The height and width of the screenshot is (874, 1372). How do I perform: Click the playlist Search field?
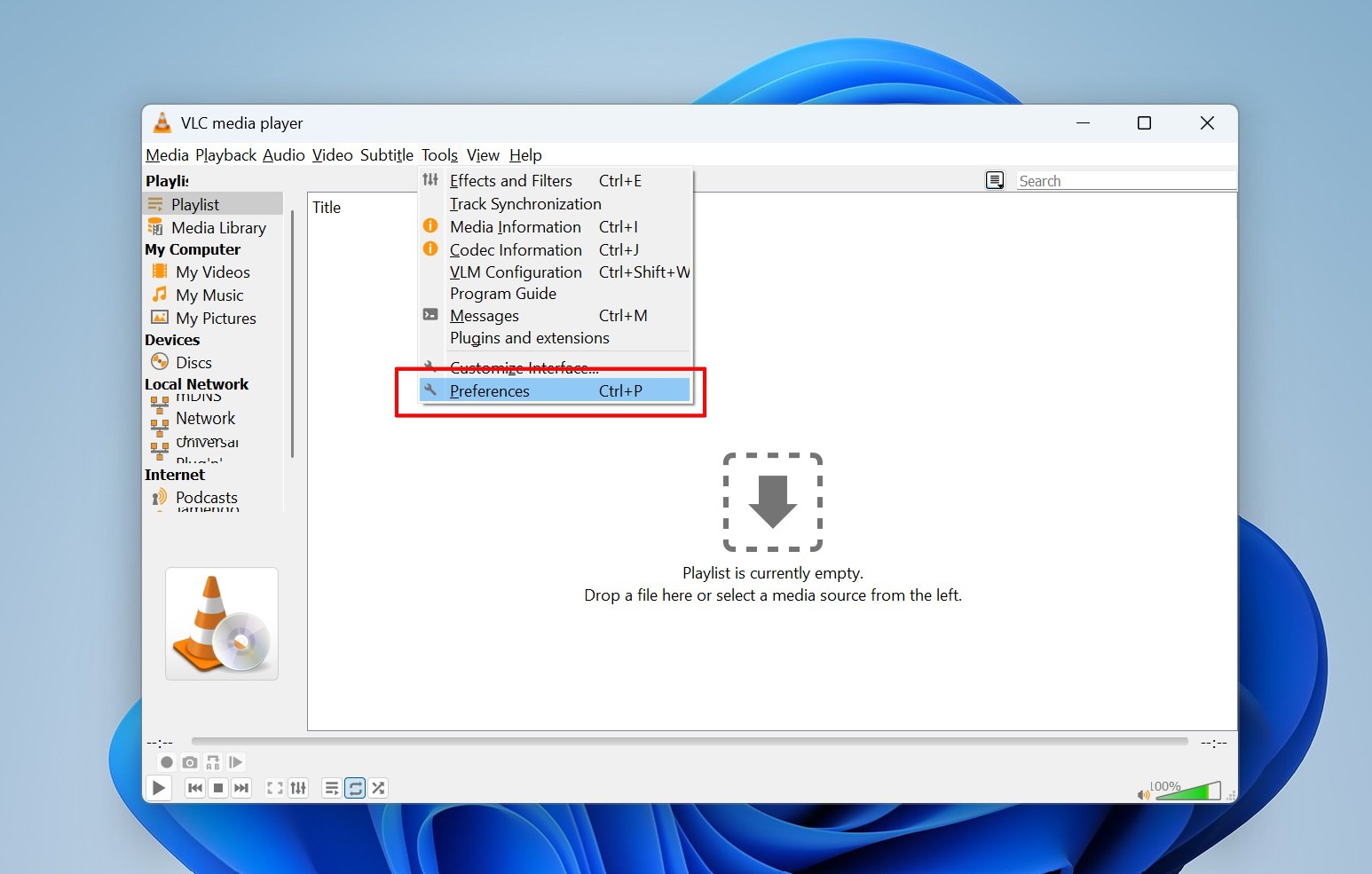pos(1125,181)
